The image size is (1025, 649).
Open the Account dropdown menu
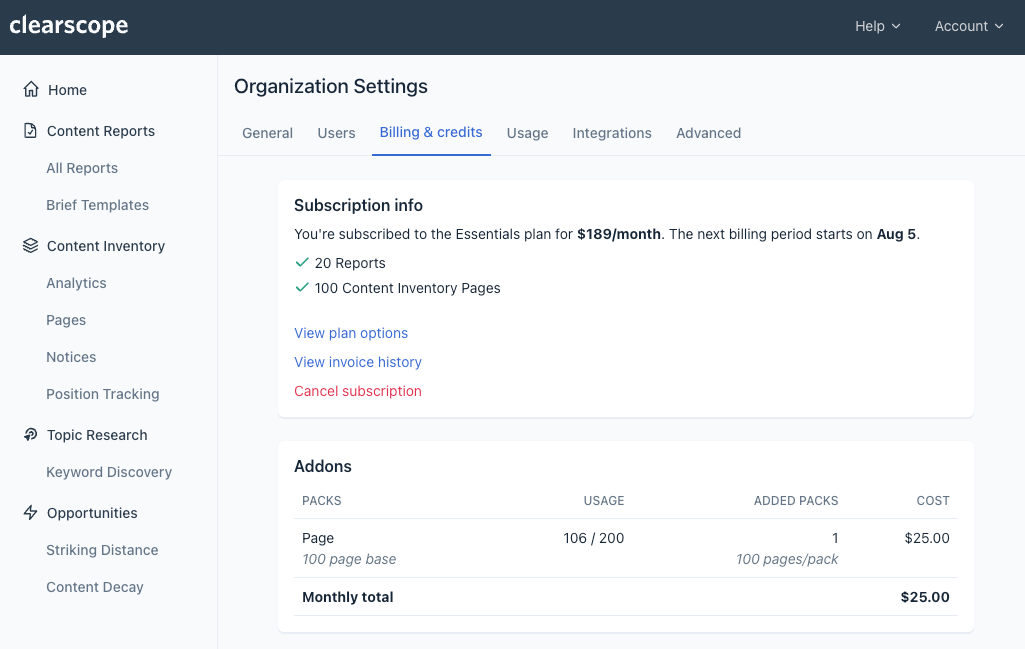point(968,26)
